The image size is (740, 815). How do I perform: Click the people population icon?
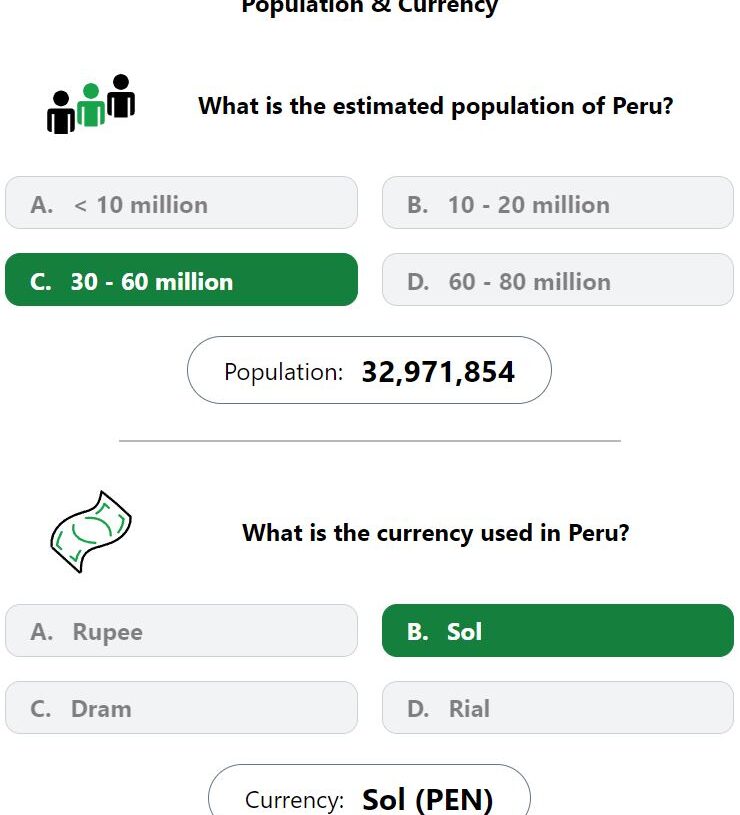(x=91, y=104)
